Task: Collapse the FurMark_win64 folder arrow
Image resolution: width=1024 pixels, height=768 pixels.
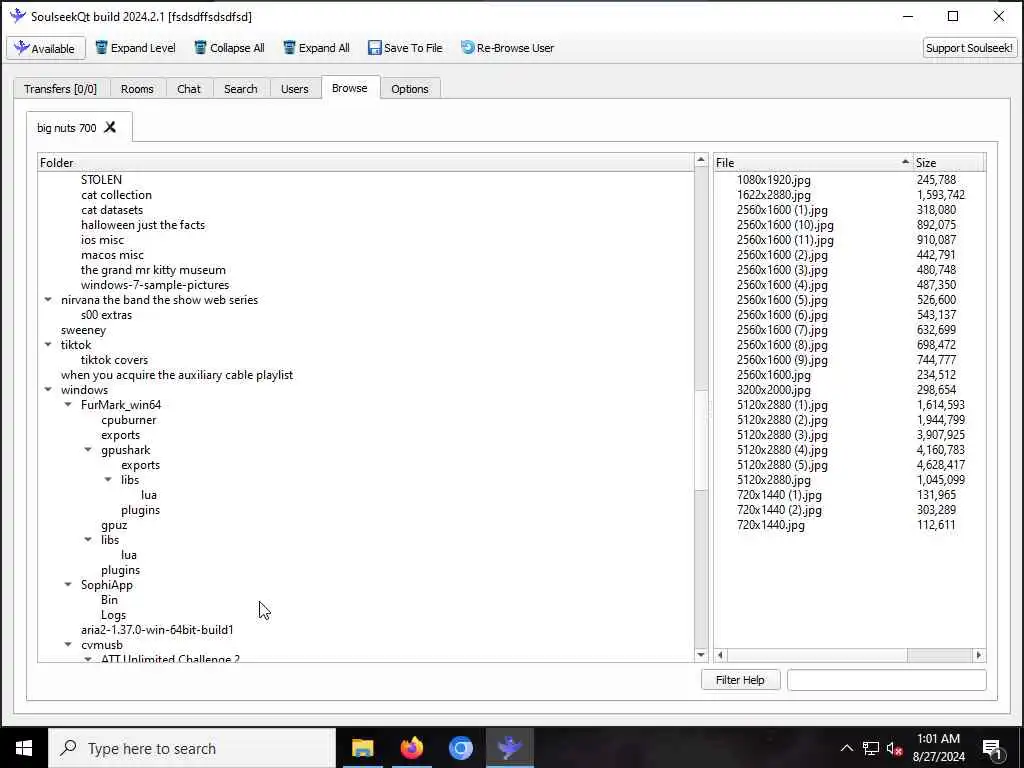Action: 68,405
